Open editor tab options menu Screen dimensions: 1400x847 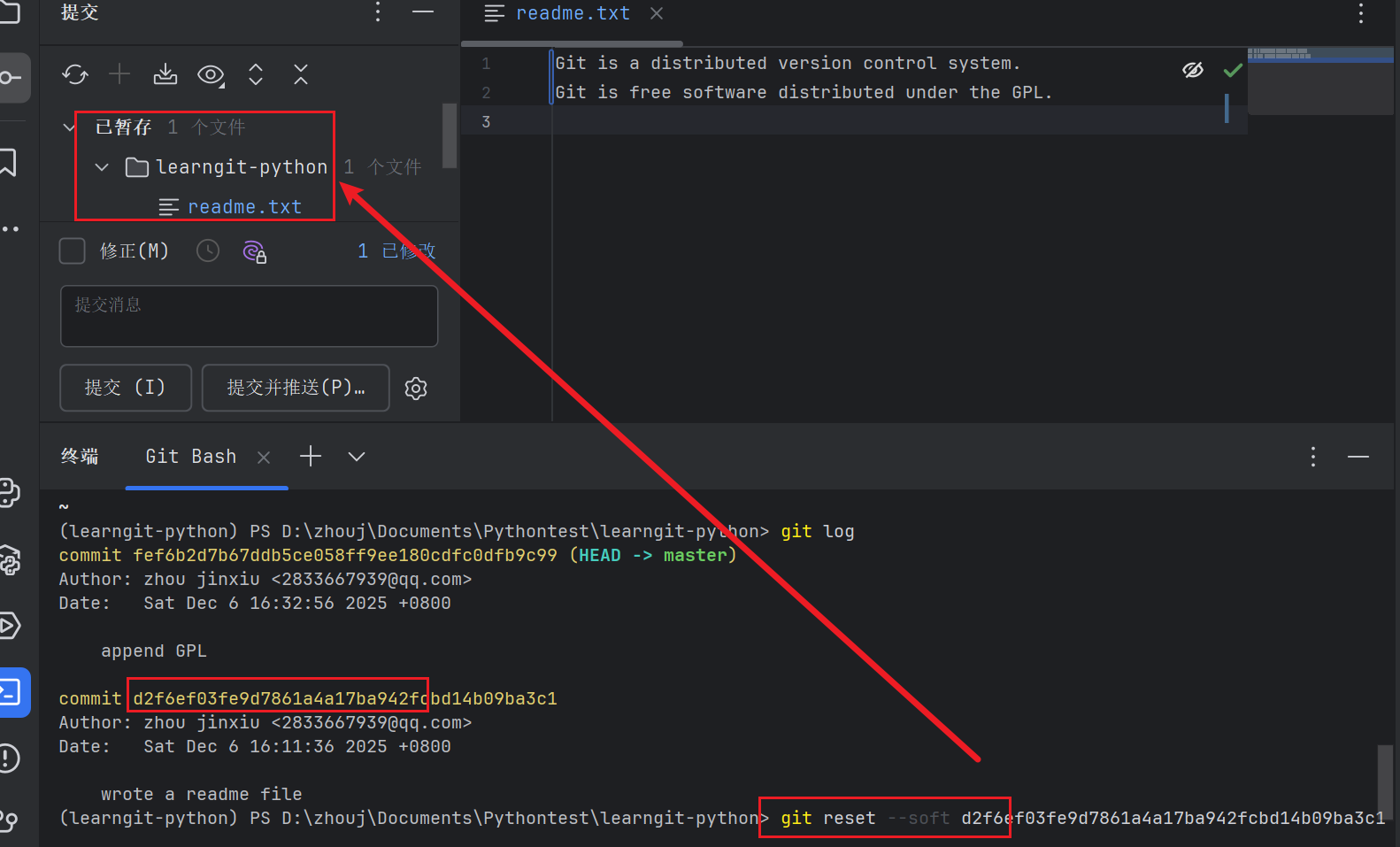(1361, 12)
